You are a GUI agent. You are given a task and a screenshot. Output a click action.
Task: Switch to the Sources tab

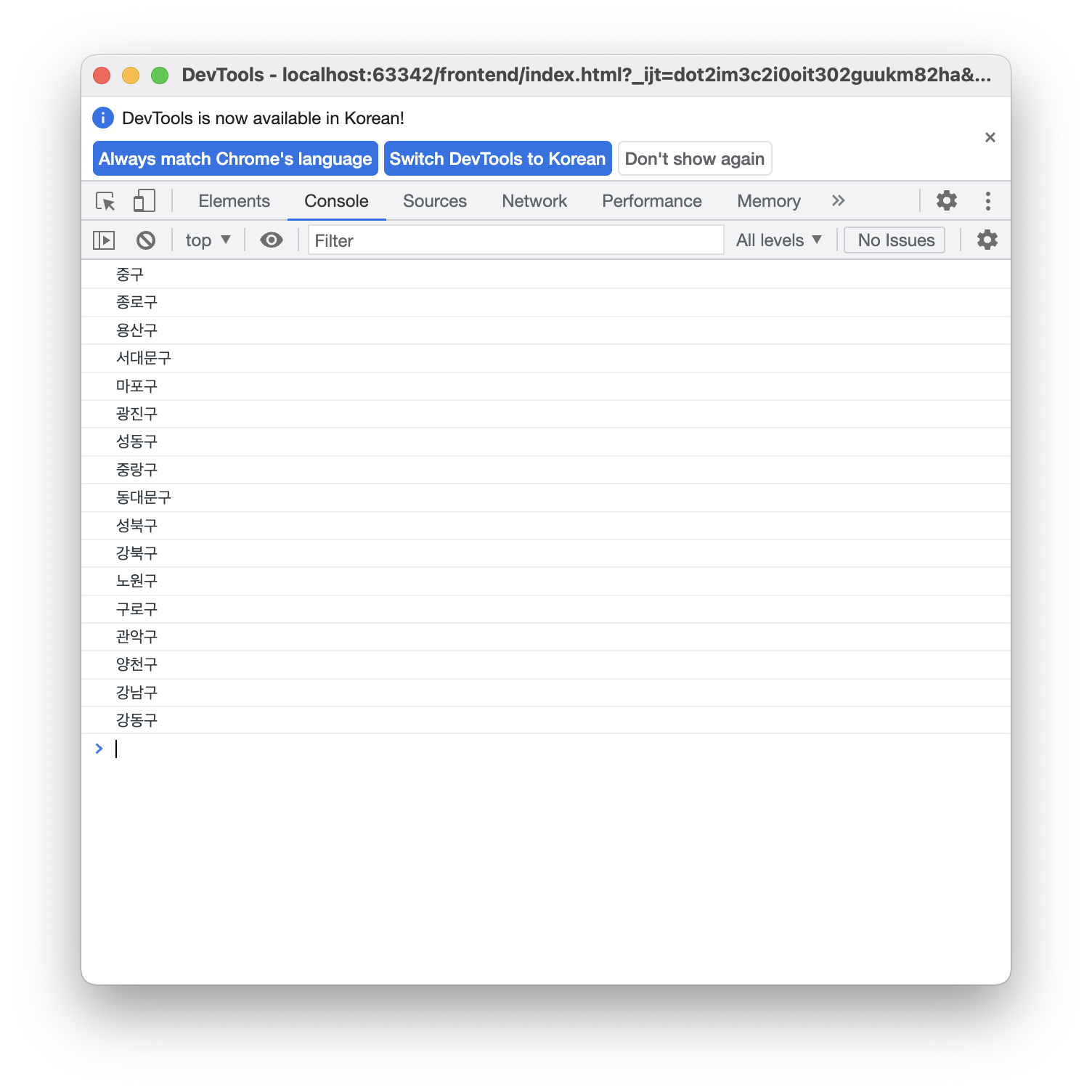coord(435,201)
